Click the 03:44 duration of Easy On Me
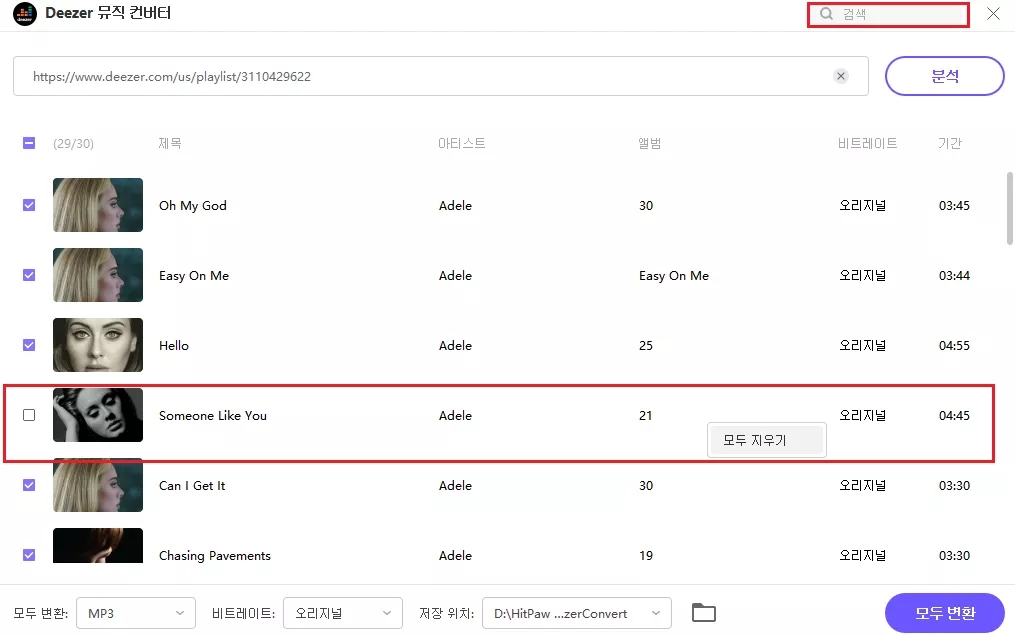The image size is (1015, 635). (x=954, y=276)
